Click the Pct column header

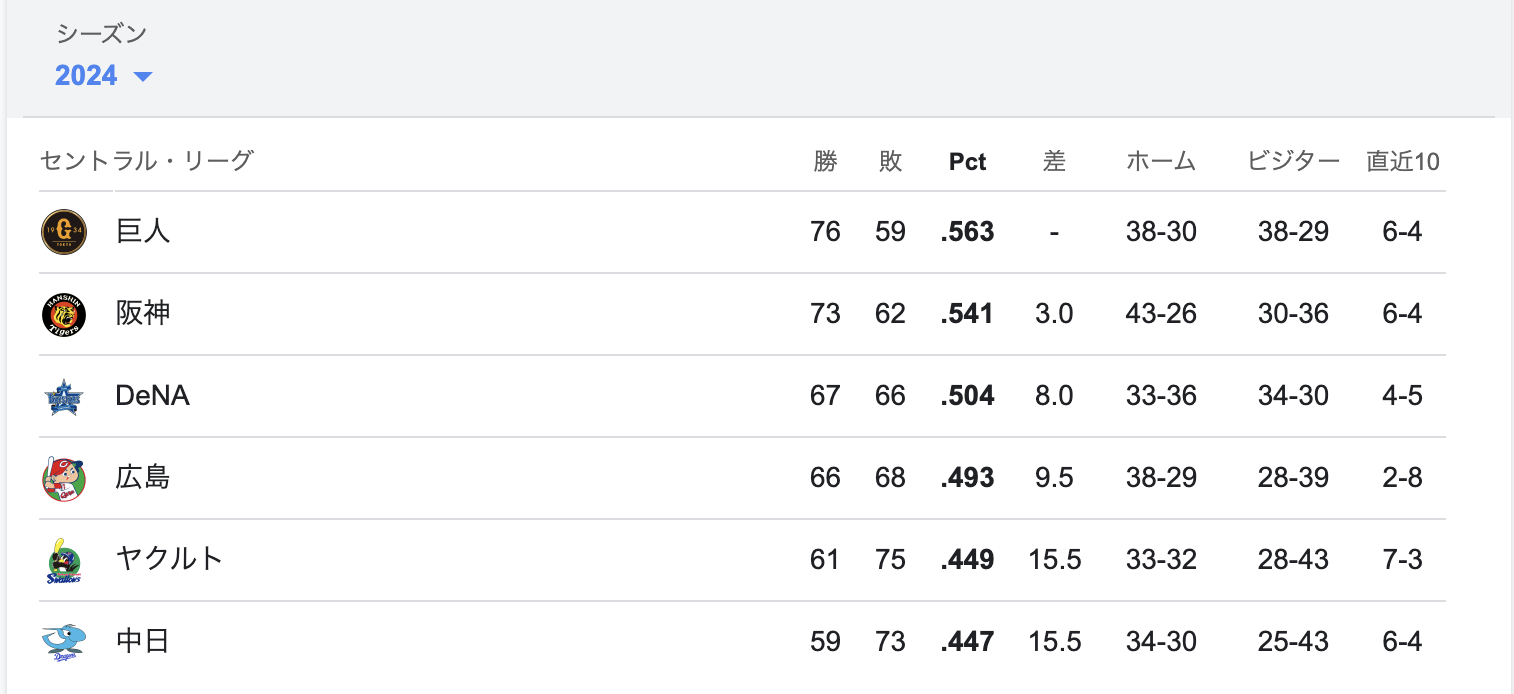click(967, 162)
